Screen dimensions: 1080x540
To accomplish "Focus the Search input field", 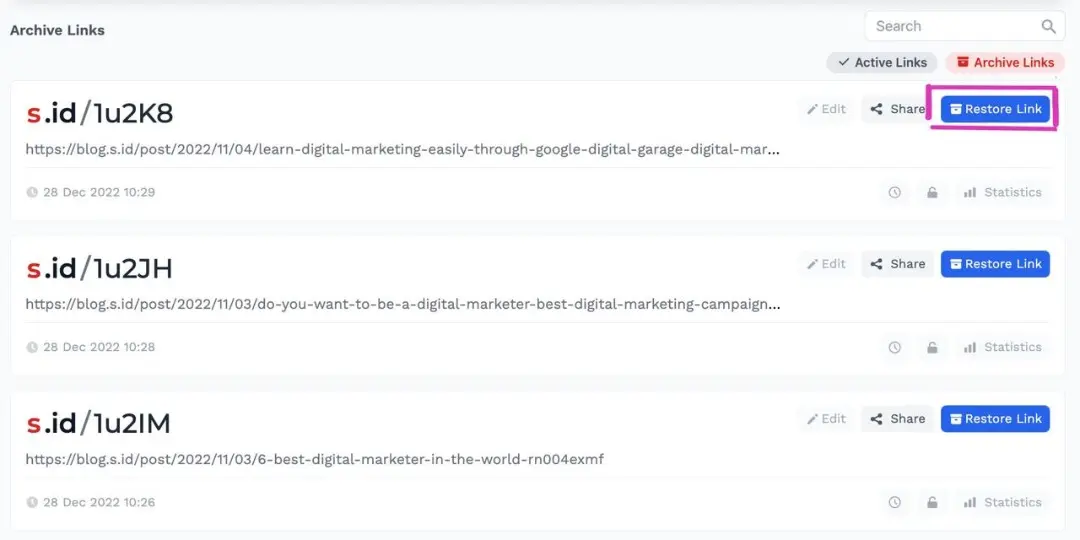I will [x=950, y=27].
